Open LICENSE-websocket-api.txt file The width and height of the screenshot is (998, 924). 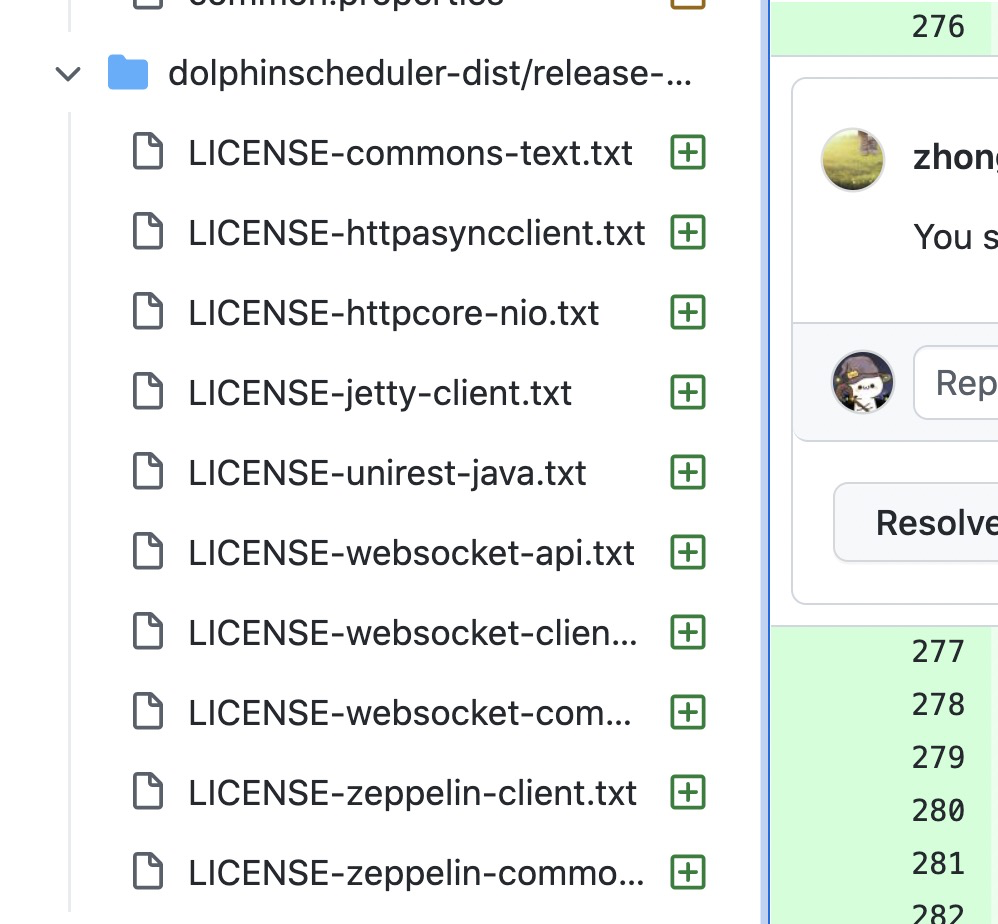pos(411,553)
